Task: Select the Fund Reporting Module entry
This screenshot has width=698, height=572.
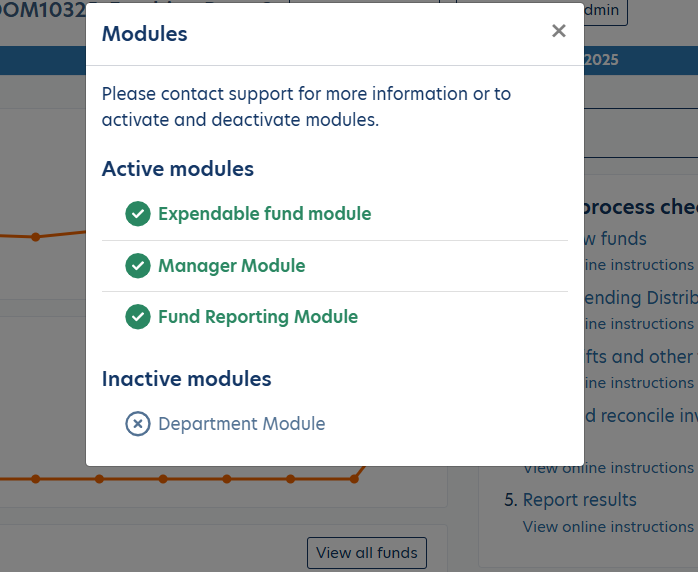Action: (257, 317)
